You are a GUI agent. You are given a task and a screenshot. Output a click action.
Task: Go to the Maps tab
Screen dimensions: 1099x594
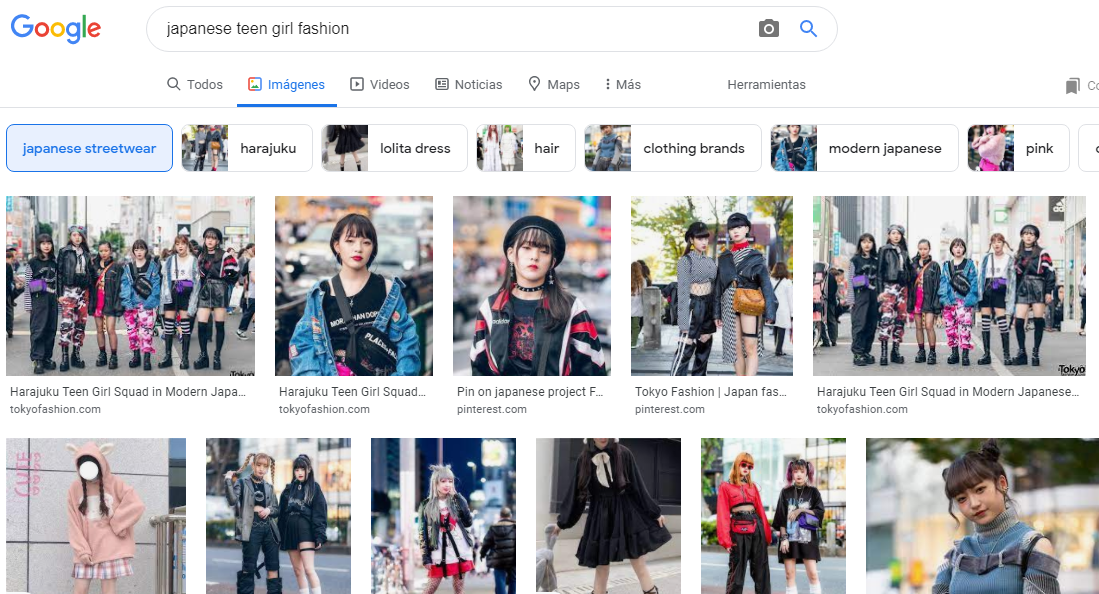click(554, 84)
